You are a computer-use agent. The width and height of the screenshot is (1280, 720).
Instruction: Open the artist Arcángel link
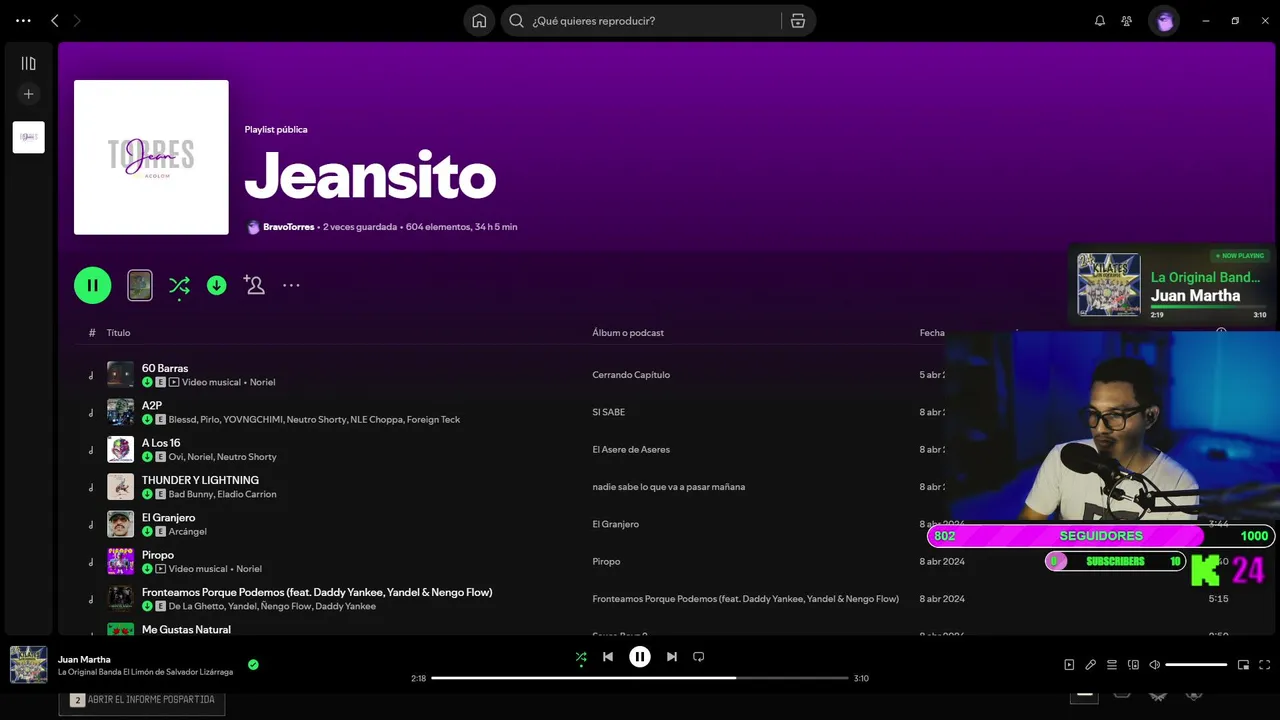tap(187, 531)
